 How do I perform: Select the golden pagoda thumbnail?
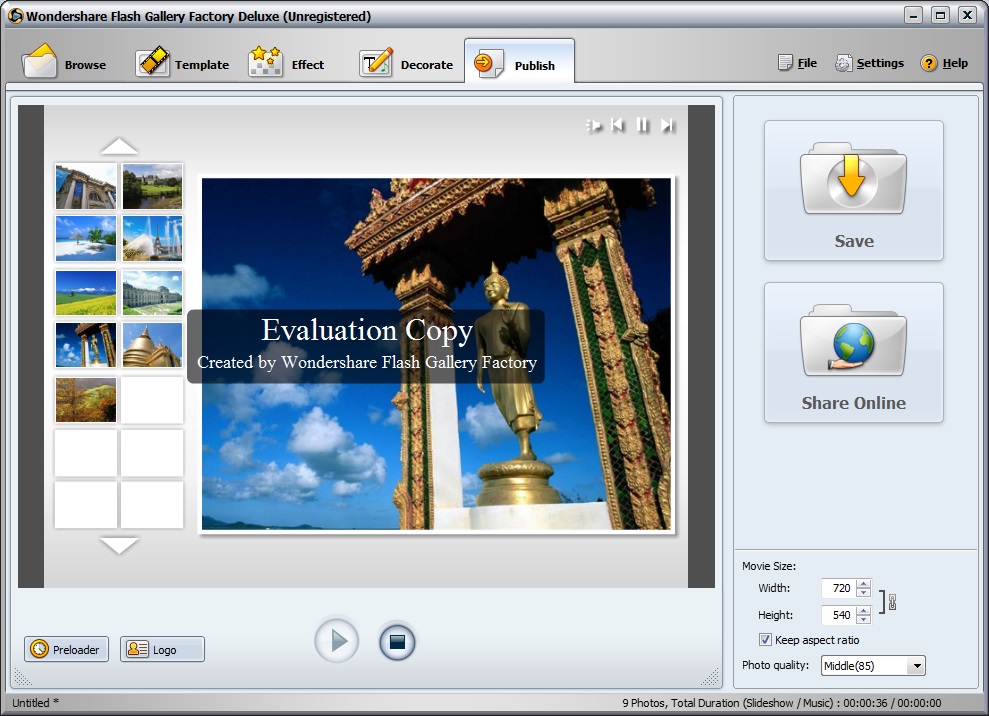coord(151,346)
